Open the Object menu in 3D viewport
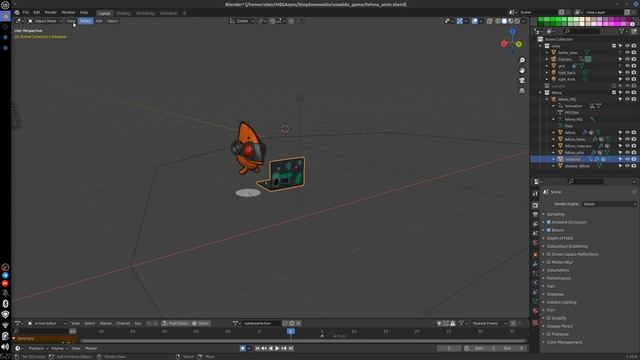 pyautogui.click(x=112, y=21)
